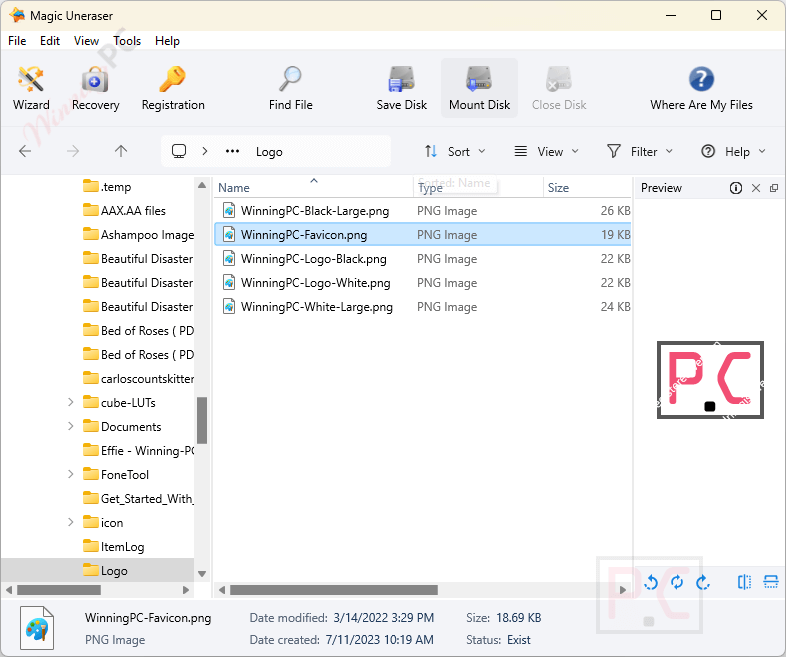786x657 pixels.
Task: Select WinningPC-Logo-White.png file
Action: click(x=423, y=283)
